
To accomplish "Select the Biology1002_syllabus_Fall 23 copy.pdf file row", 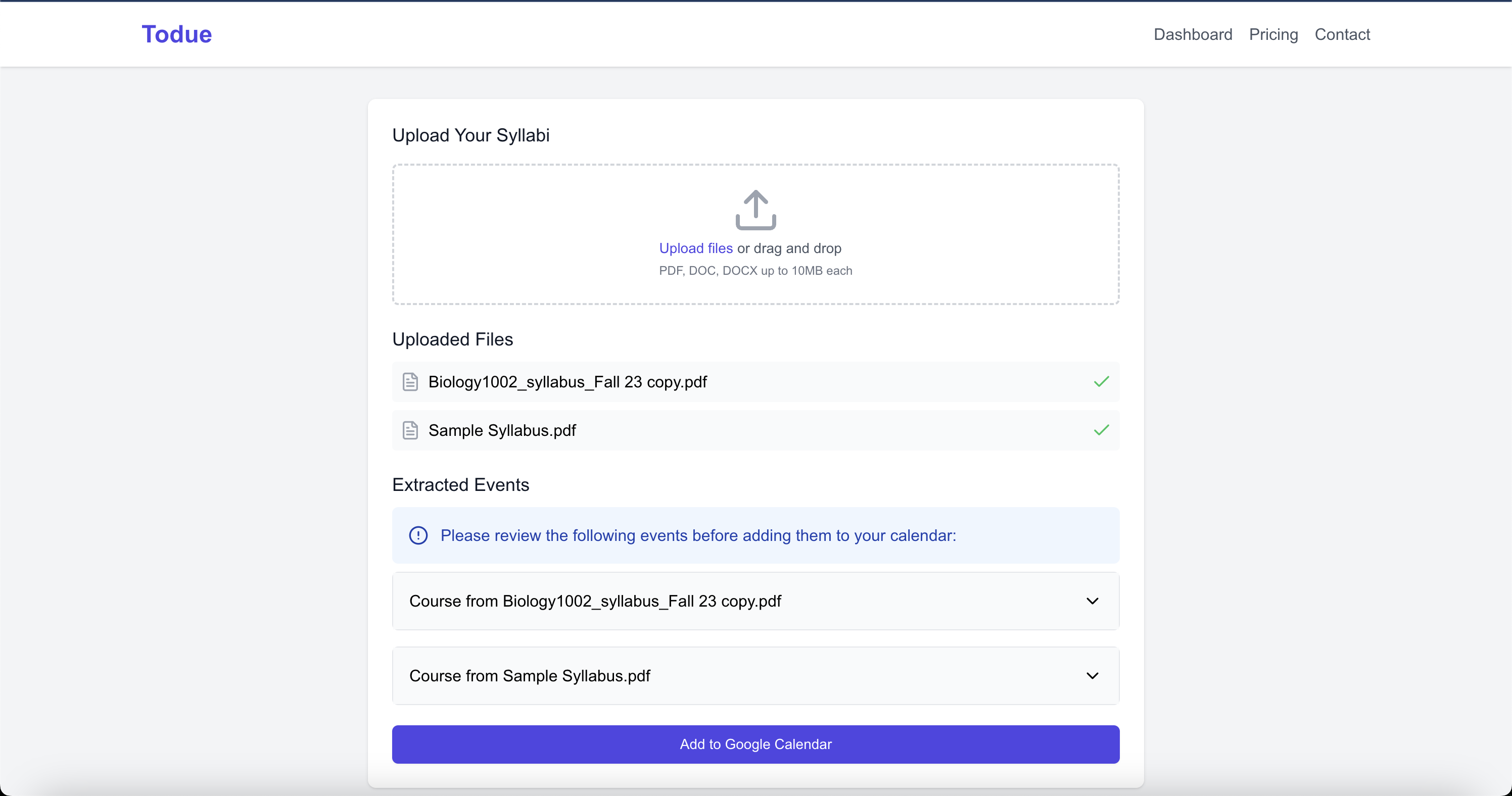I will point(755,382).
